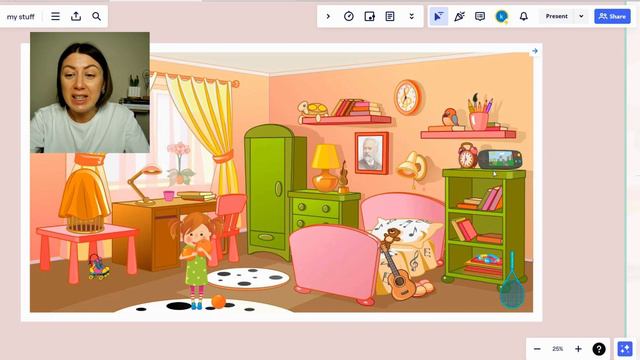The height and width of the screenshot is (360, 640).
Task: Expand more apps double chevron
Action: 411,16
